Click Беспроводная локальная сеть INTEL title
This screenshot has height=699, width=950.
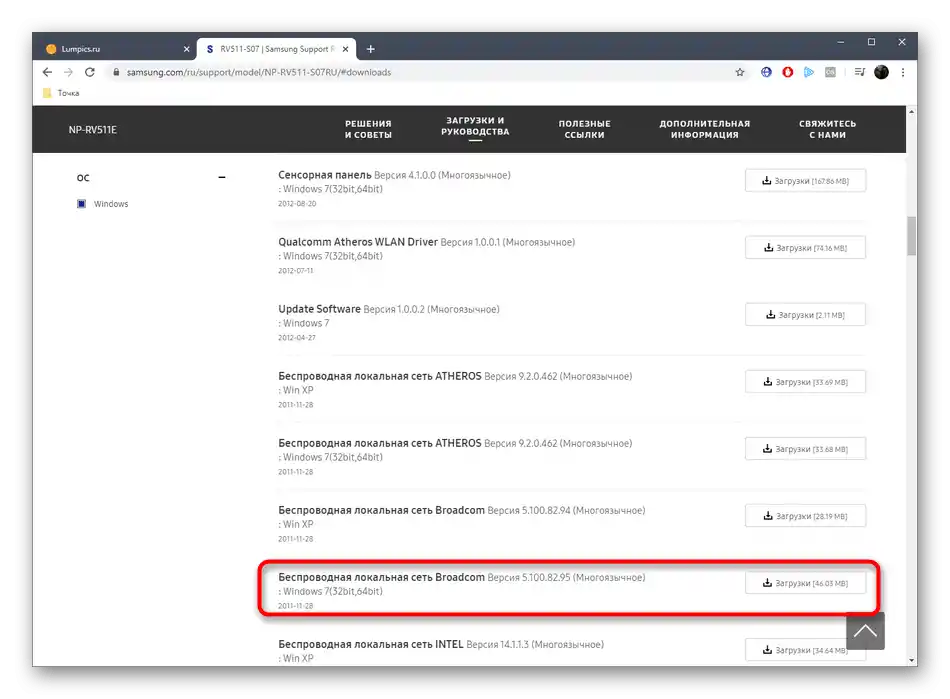(x=371, y=644)
